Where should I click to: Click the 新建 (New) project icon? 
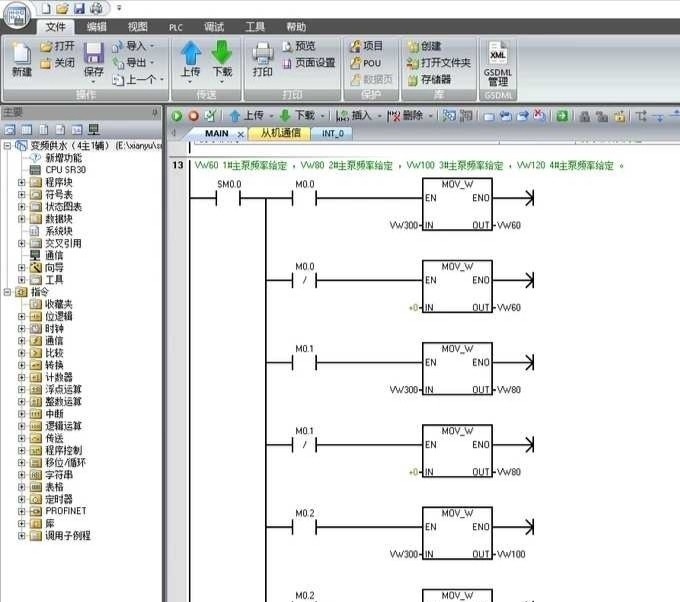(x=21, y=60)
